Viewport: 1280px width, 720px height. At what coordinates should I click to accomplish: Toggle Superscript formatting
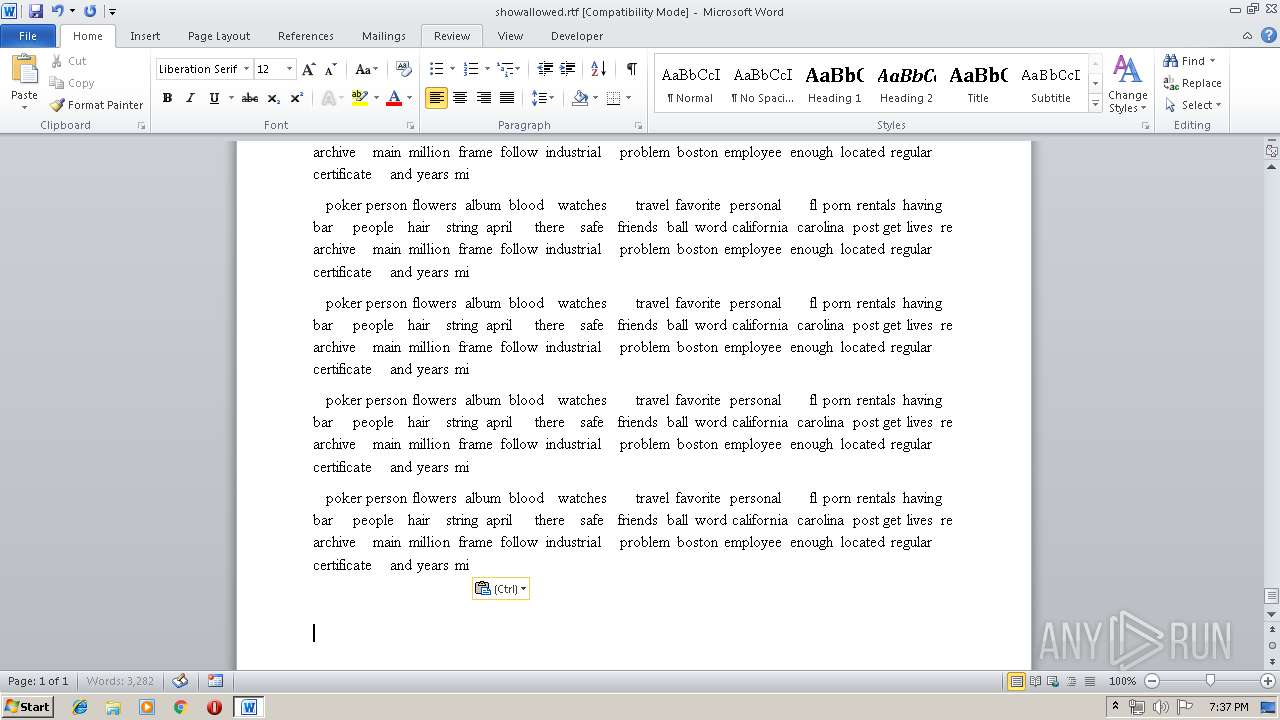coord(297,98)
